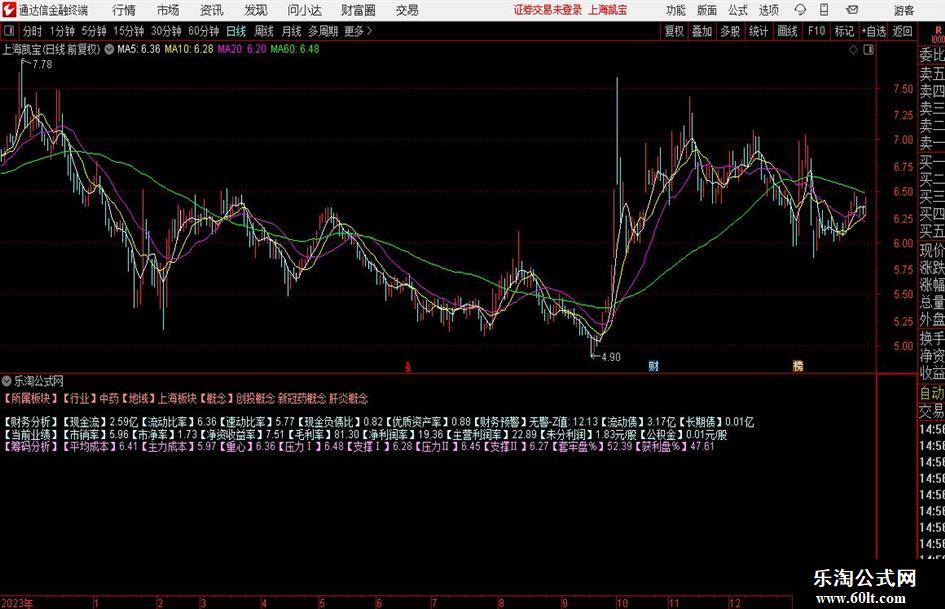Screen dimensions: 945x609
Task: Click 证券交易未登录 login status link
Action: 548,10
